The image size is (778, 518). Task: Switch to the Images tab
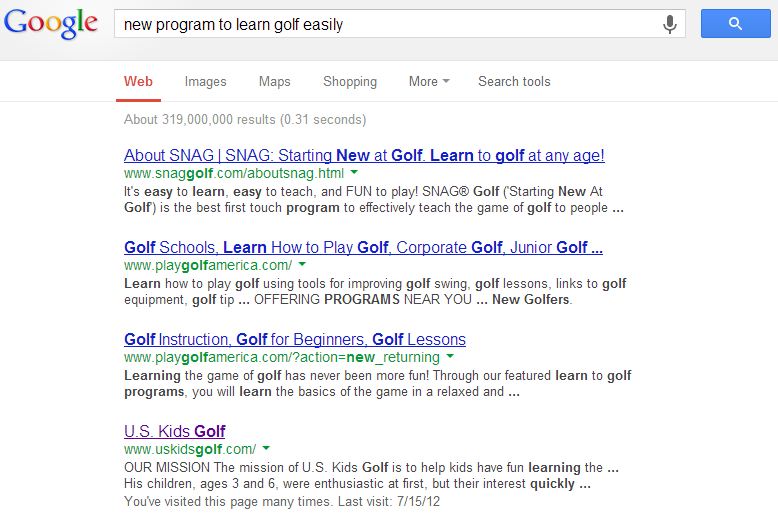205,81
